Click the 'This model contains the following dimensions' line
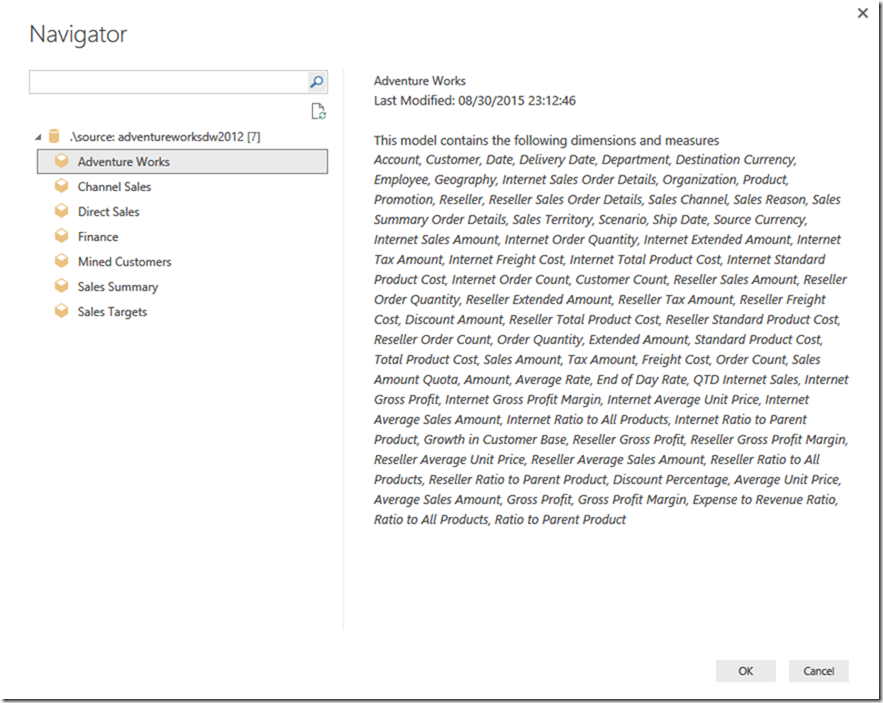 (546, 140)
